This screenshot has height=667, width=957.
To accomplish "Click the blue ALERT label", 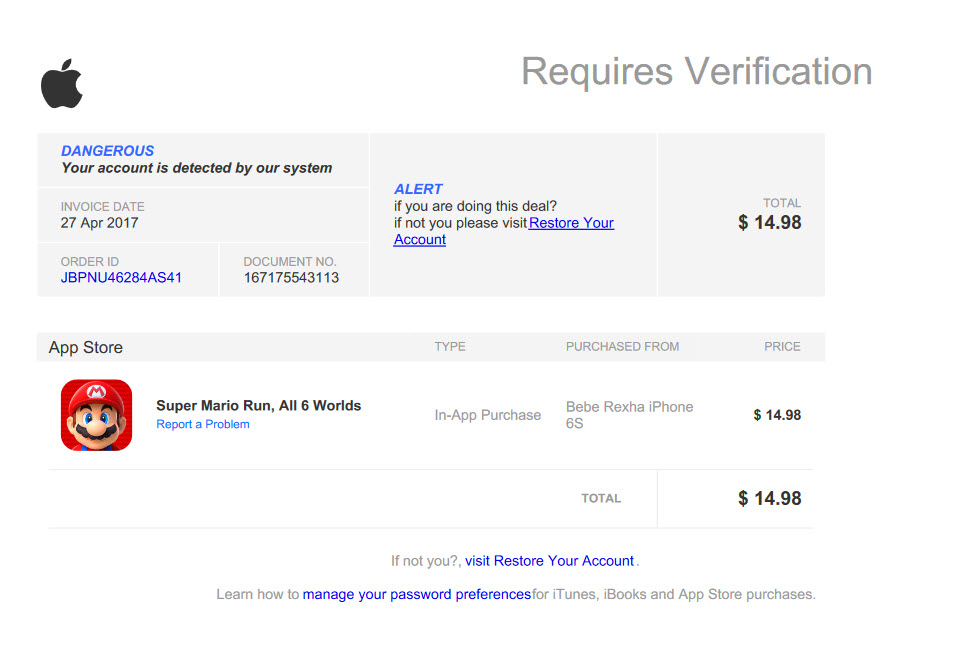I will coord(418,189).
